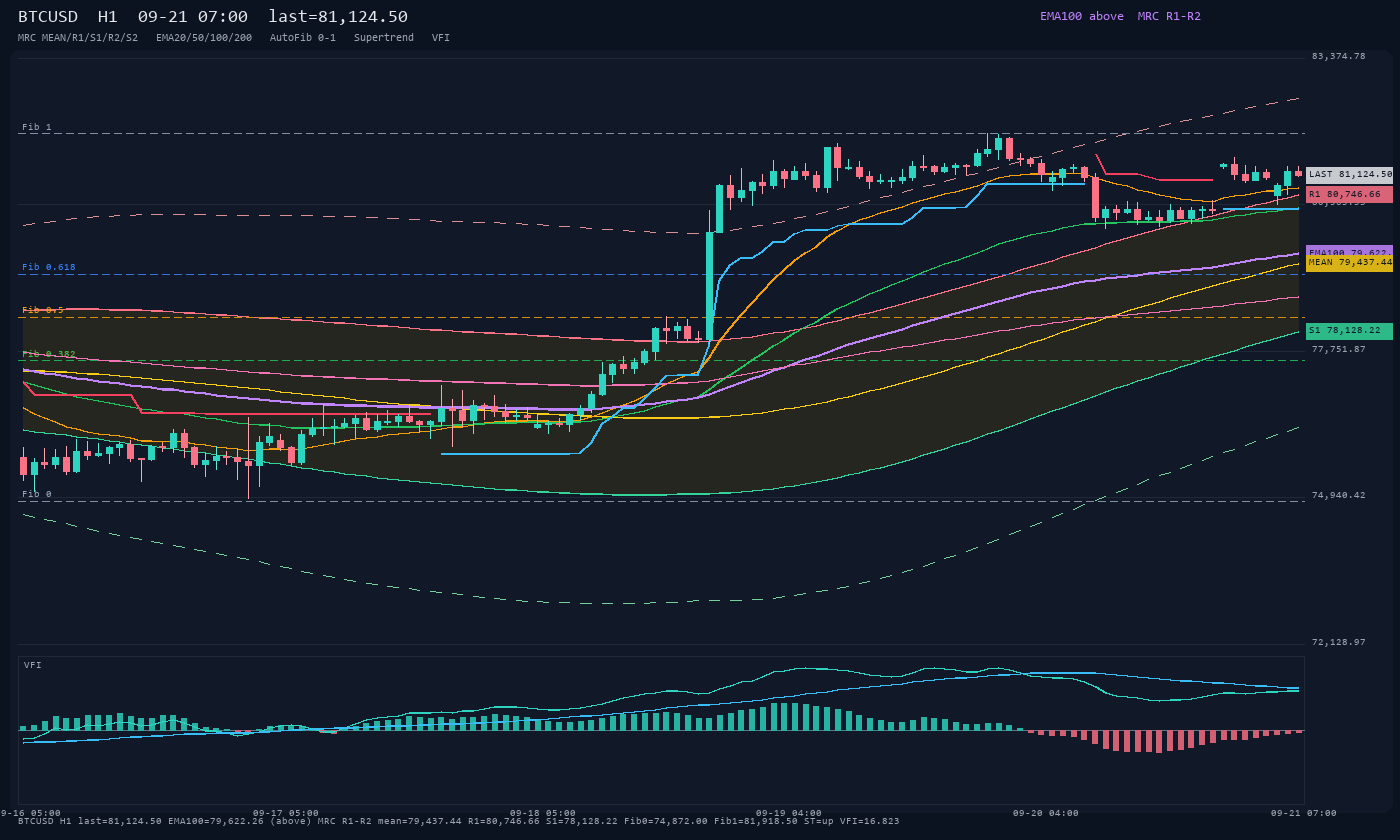
Task: Click the 74,940.42 price axis value
Action: pos(1338,495)
